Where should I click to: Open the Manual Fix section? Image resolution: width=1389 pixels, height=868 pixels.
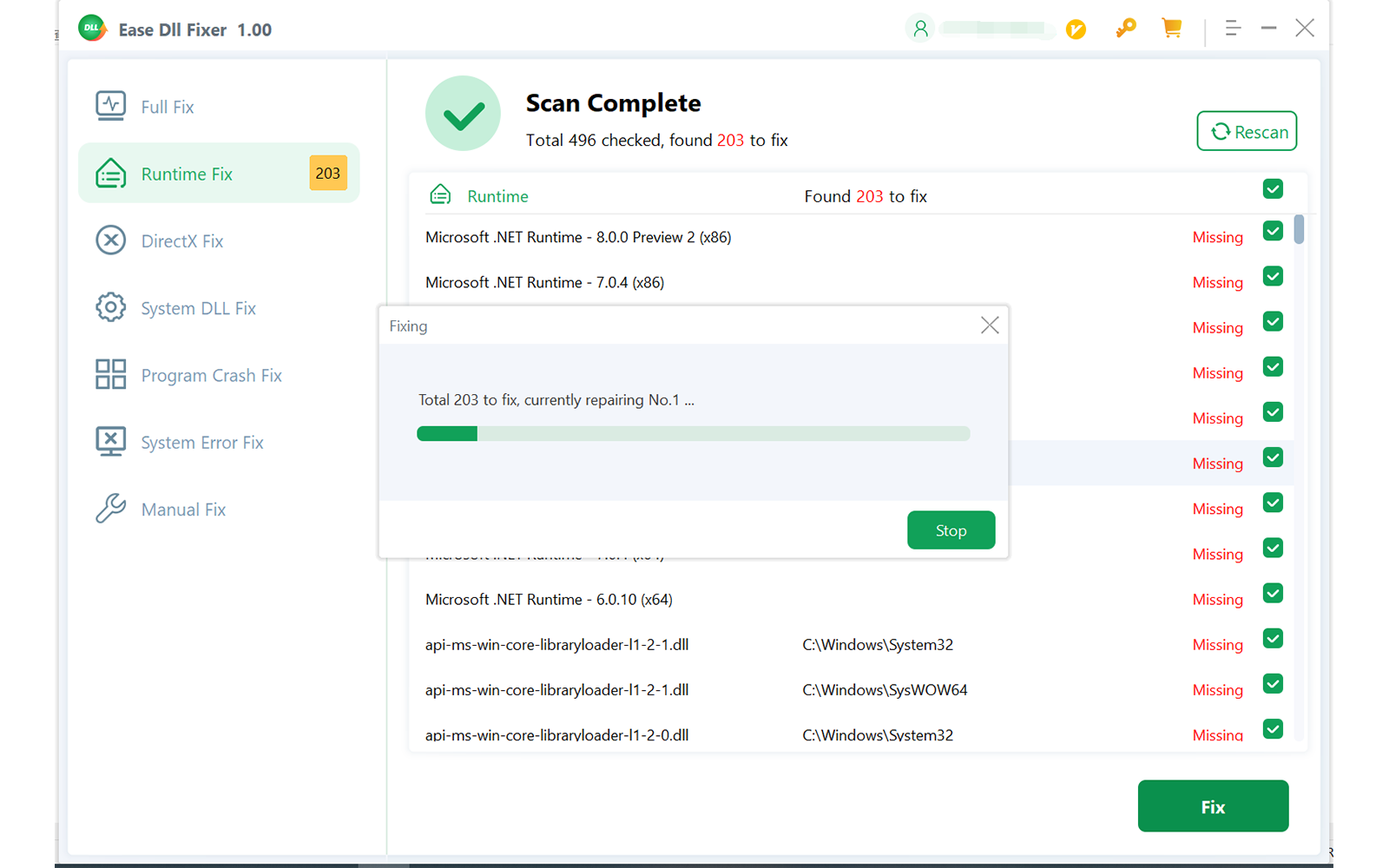click(219, 510)
